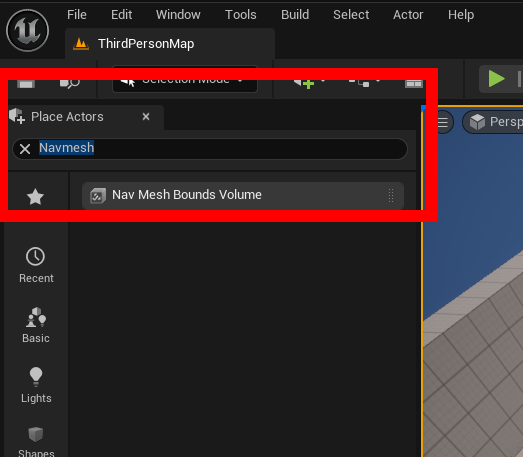Start play with the green Play button
This screenshot has width=523, height=457.
pos(496,79)
